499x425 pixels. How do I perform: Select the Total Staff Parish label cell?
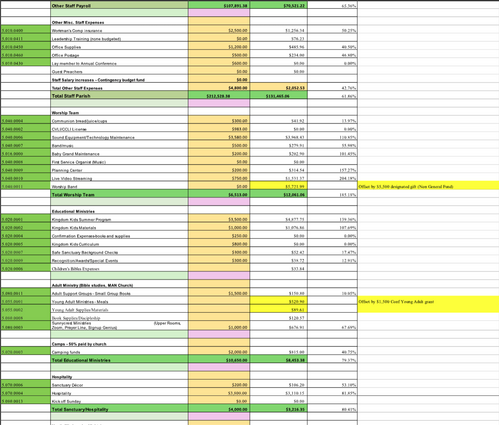point(119,95)
